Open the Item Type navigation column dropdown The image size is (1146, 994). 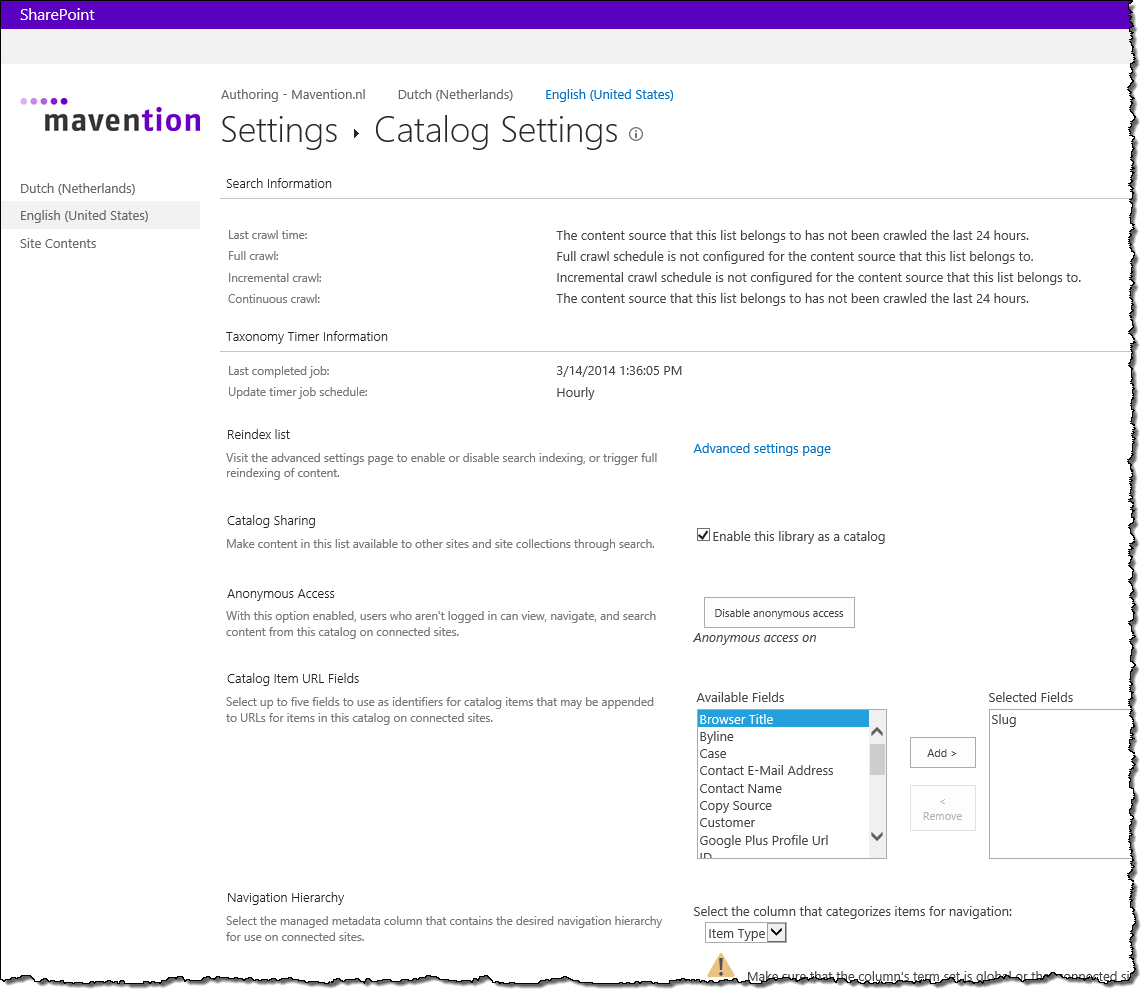coord(745,933)
